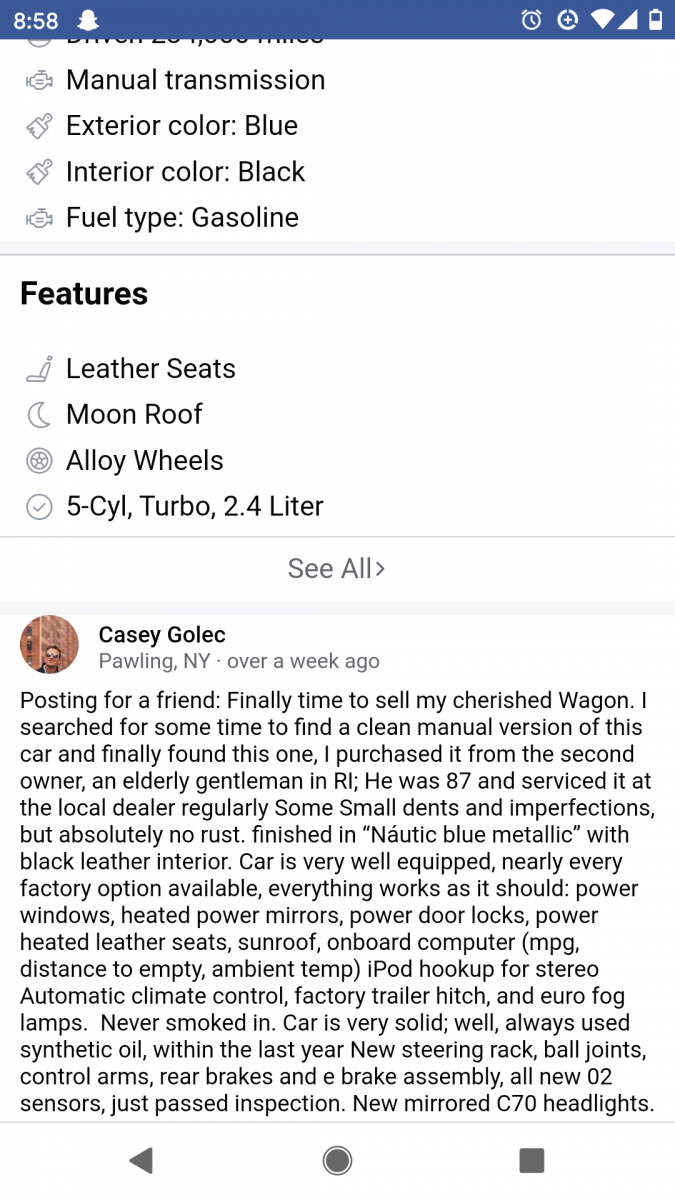
Task: Tap the alarm clock status icon
Action: pyautogui.click(x=532, y=20)
